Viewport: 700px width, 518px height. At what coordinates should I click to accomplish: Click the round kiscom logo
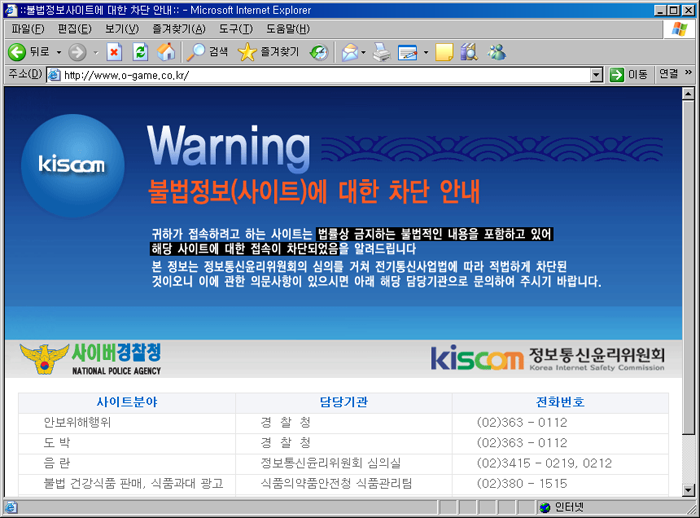coord(72,165)
